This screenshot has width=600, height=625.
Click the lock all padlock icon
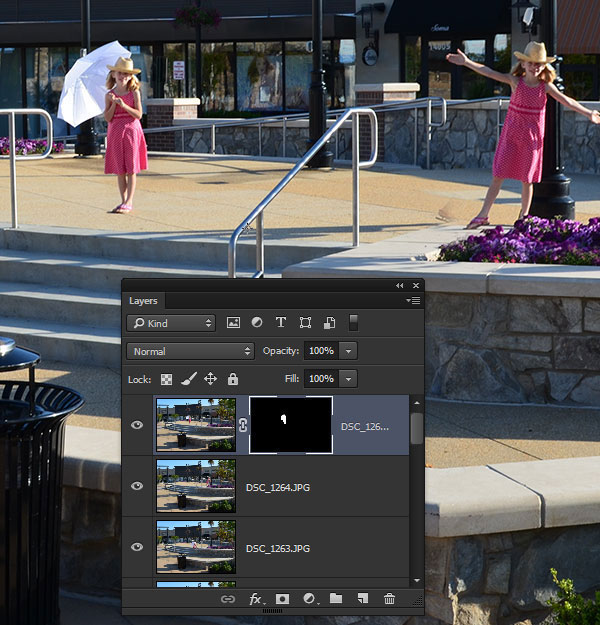[x=233, y=379]
